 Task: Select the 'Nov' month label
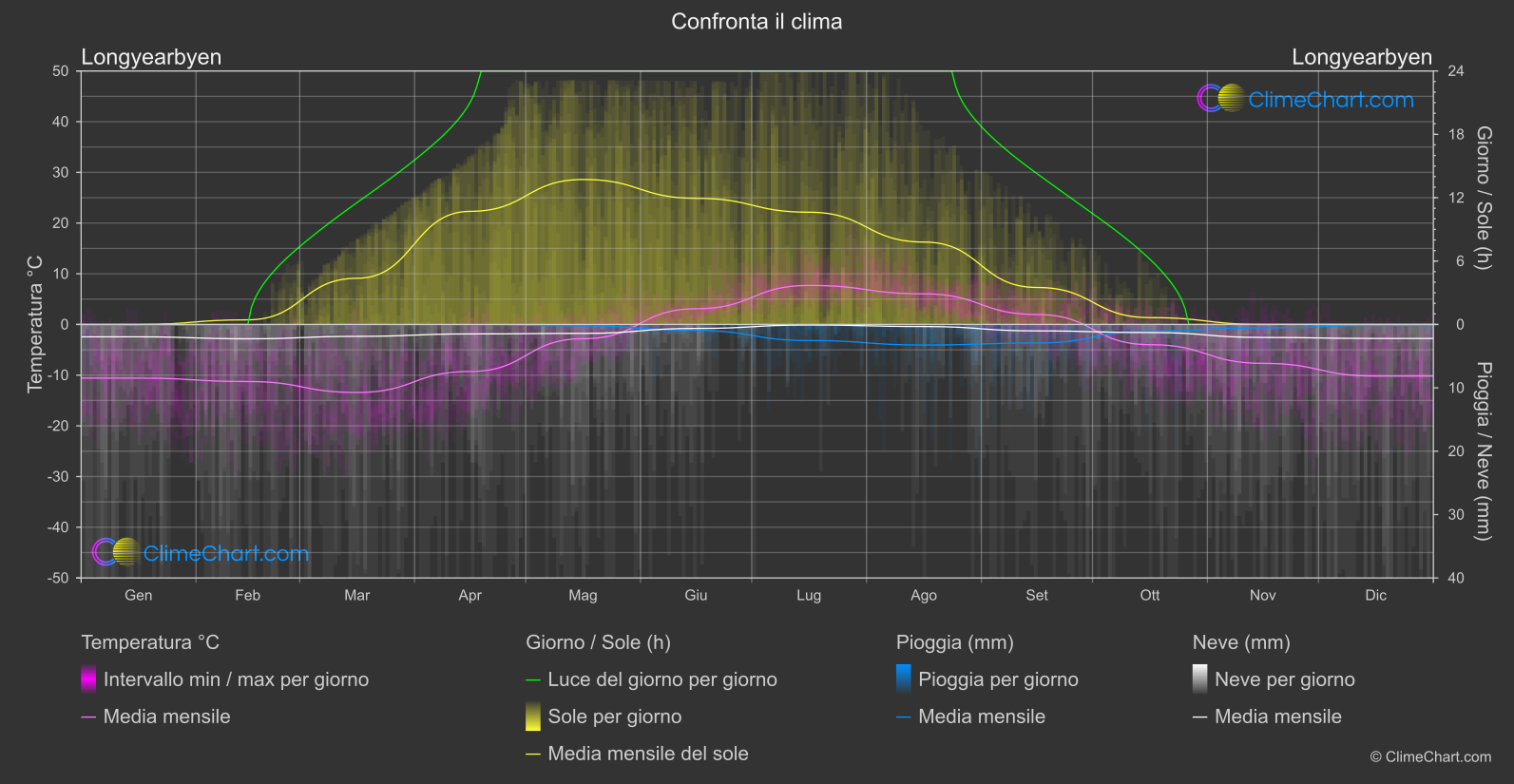point(1263,595)
